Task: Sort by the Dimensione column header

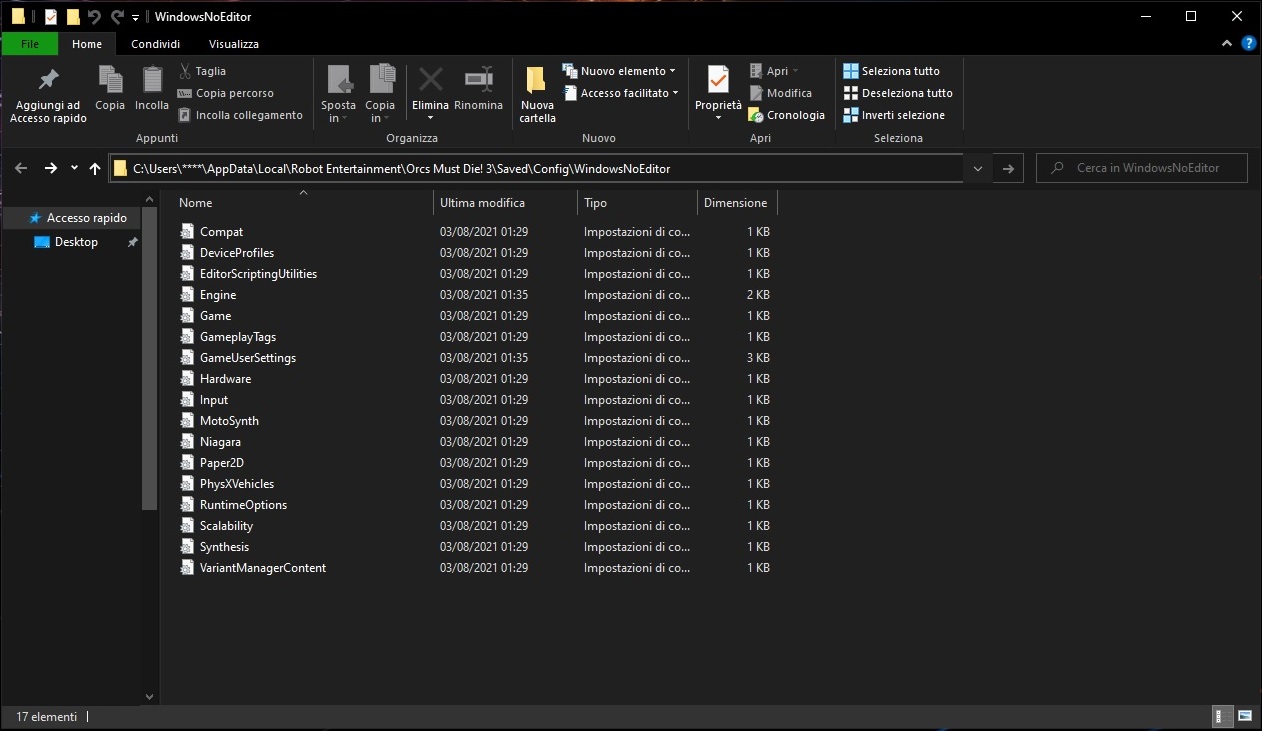Action: (x=736, y=202)
